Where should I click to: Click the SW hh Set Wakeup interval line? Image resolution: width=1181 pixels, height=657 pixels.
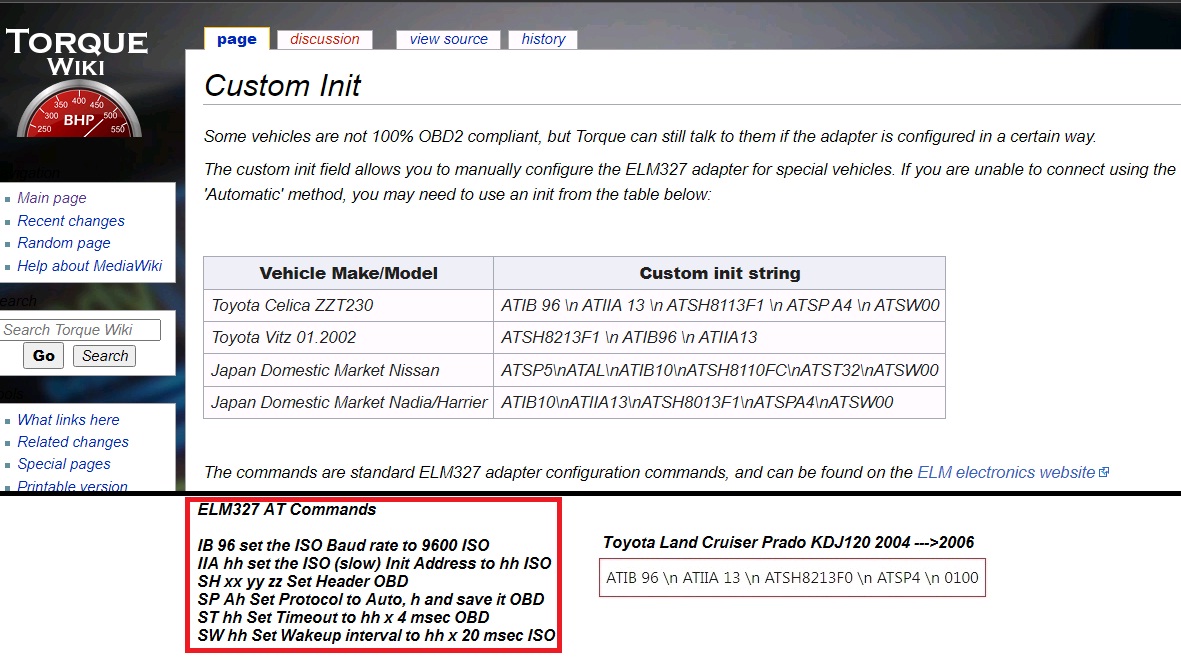pos(376,636)
